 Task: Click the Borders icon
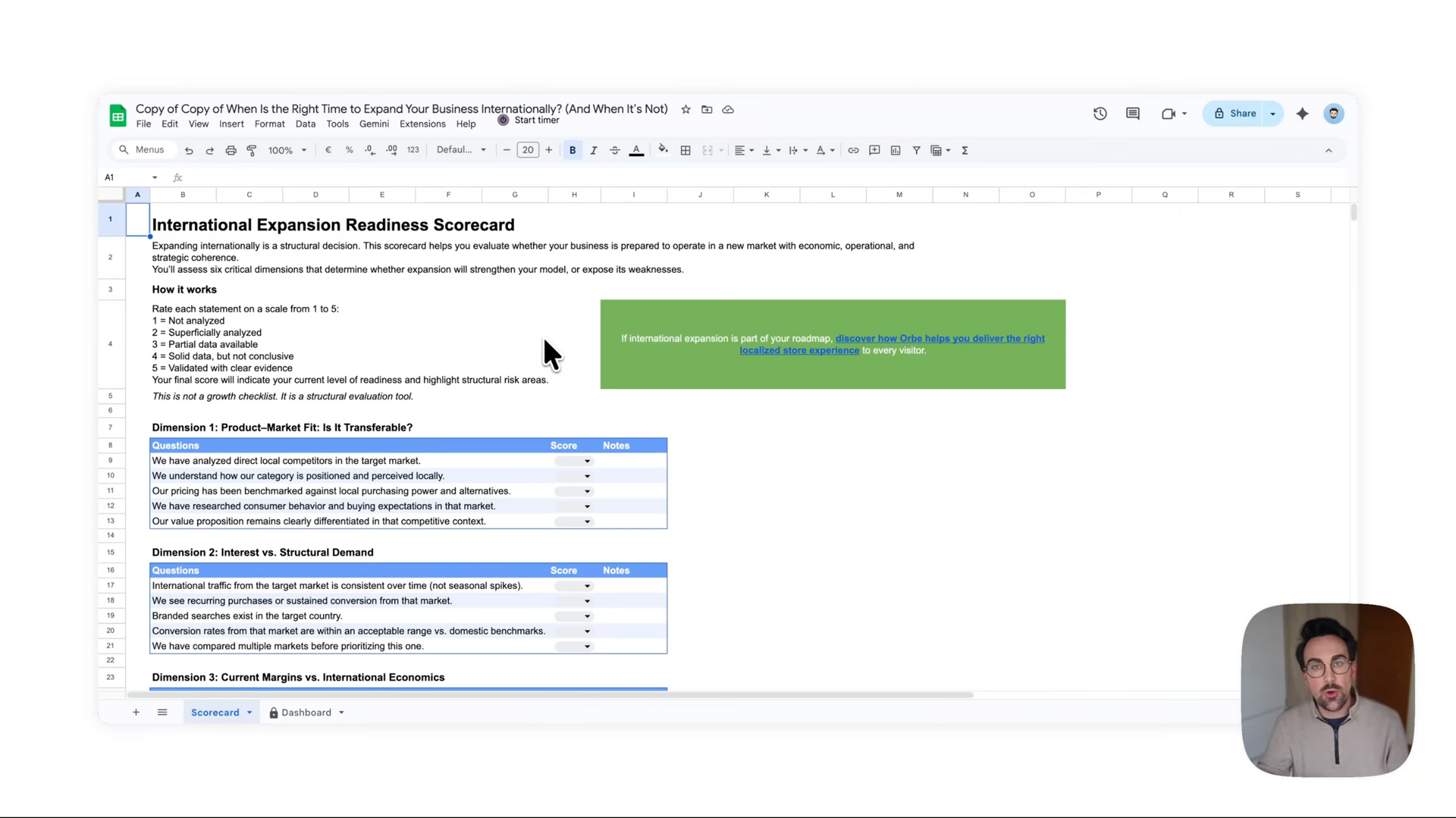(x=686, y=151)
